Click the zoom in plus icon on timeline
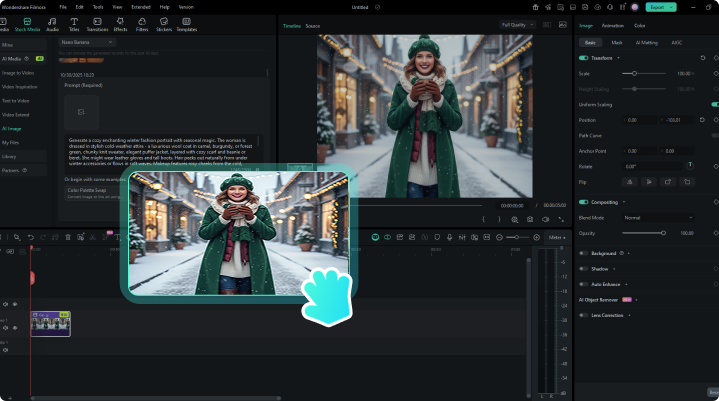 (536, 237)
